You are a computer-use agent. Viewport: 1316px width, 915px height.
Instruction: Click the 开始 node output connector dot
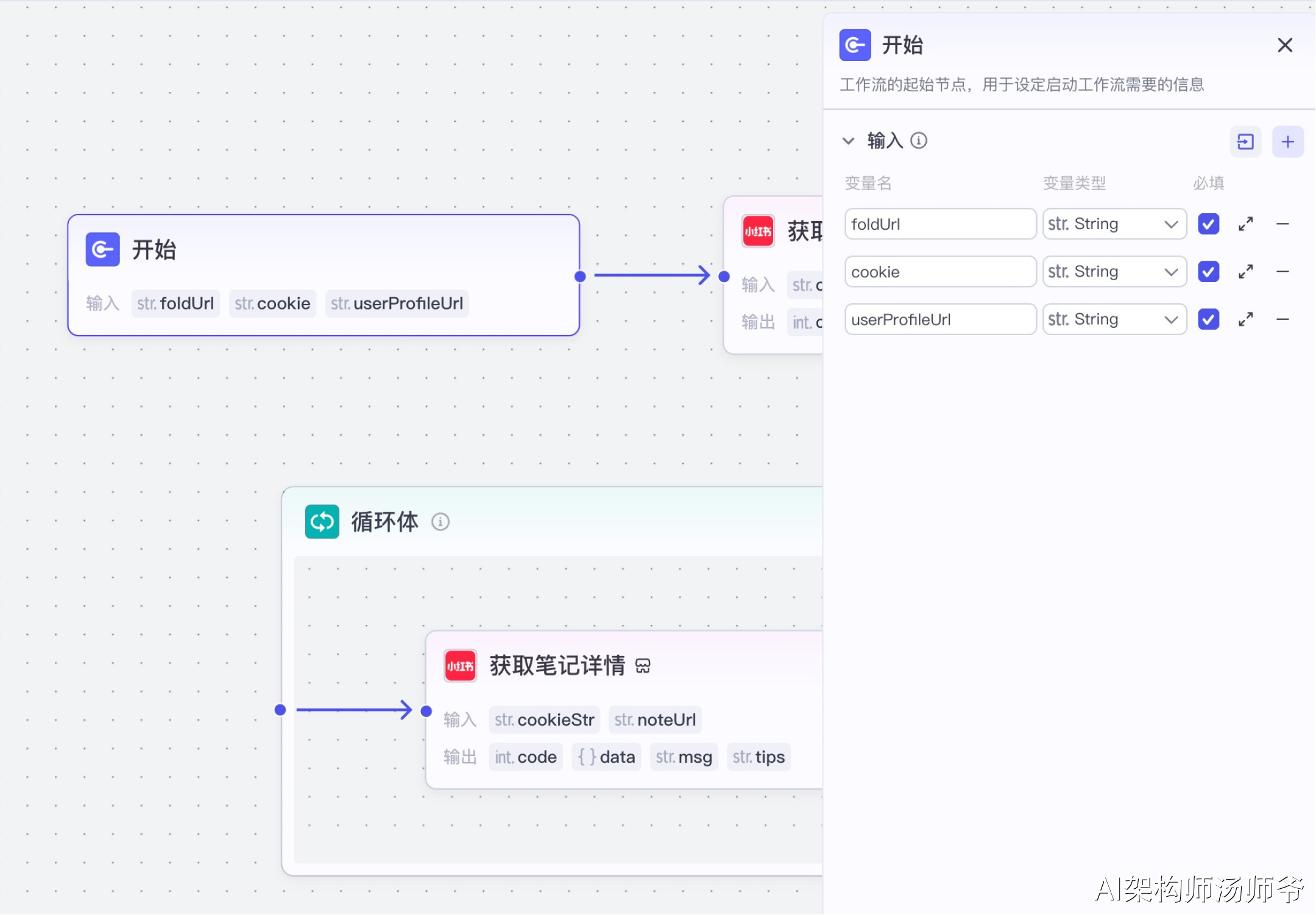click(580, 277)
